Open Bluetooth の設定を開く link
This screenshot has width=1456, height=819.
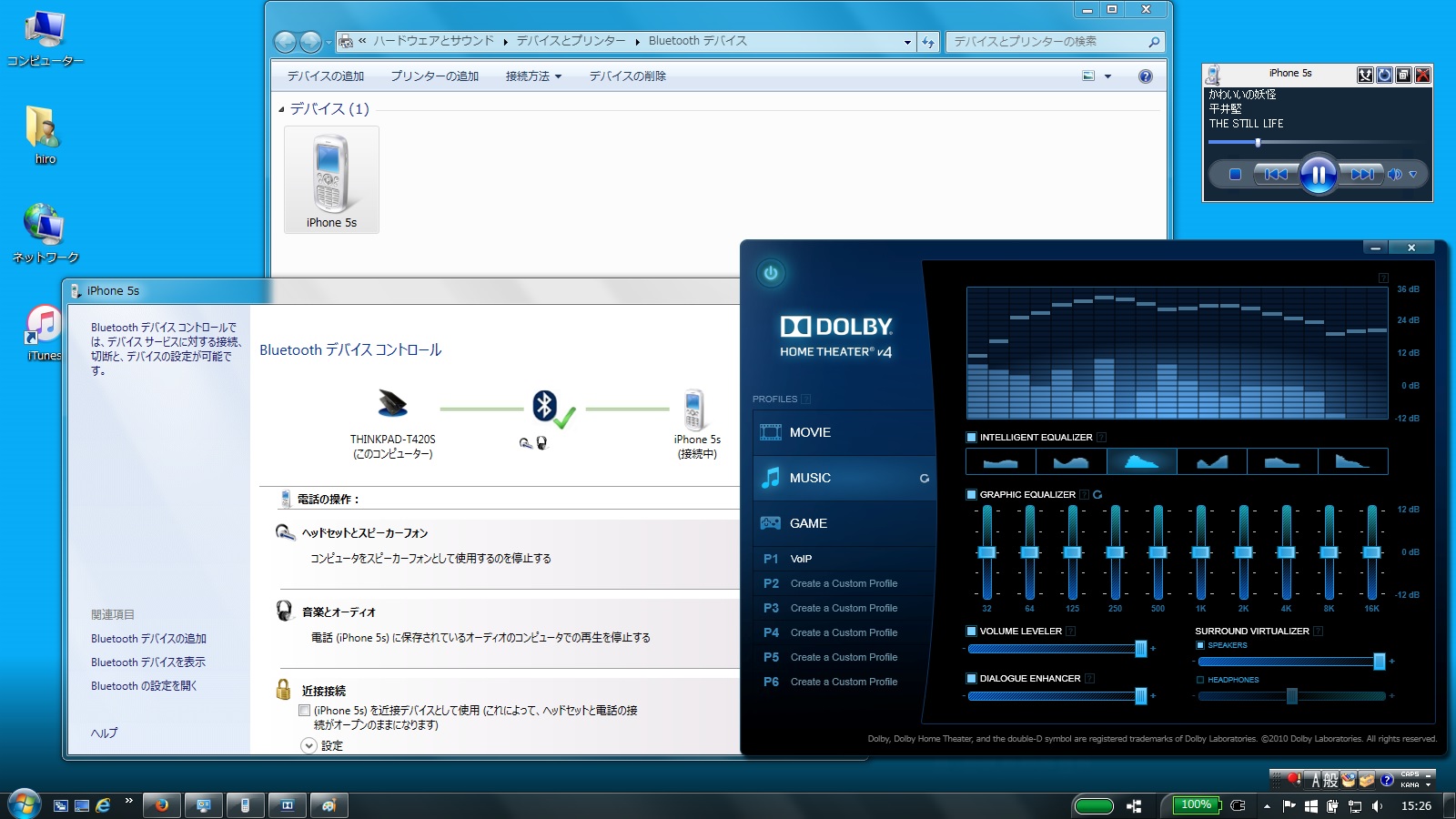[144, 686]
